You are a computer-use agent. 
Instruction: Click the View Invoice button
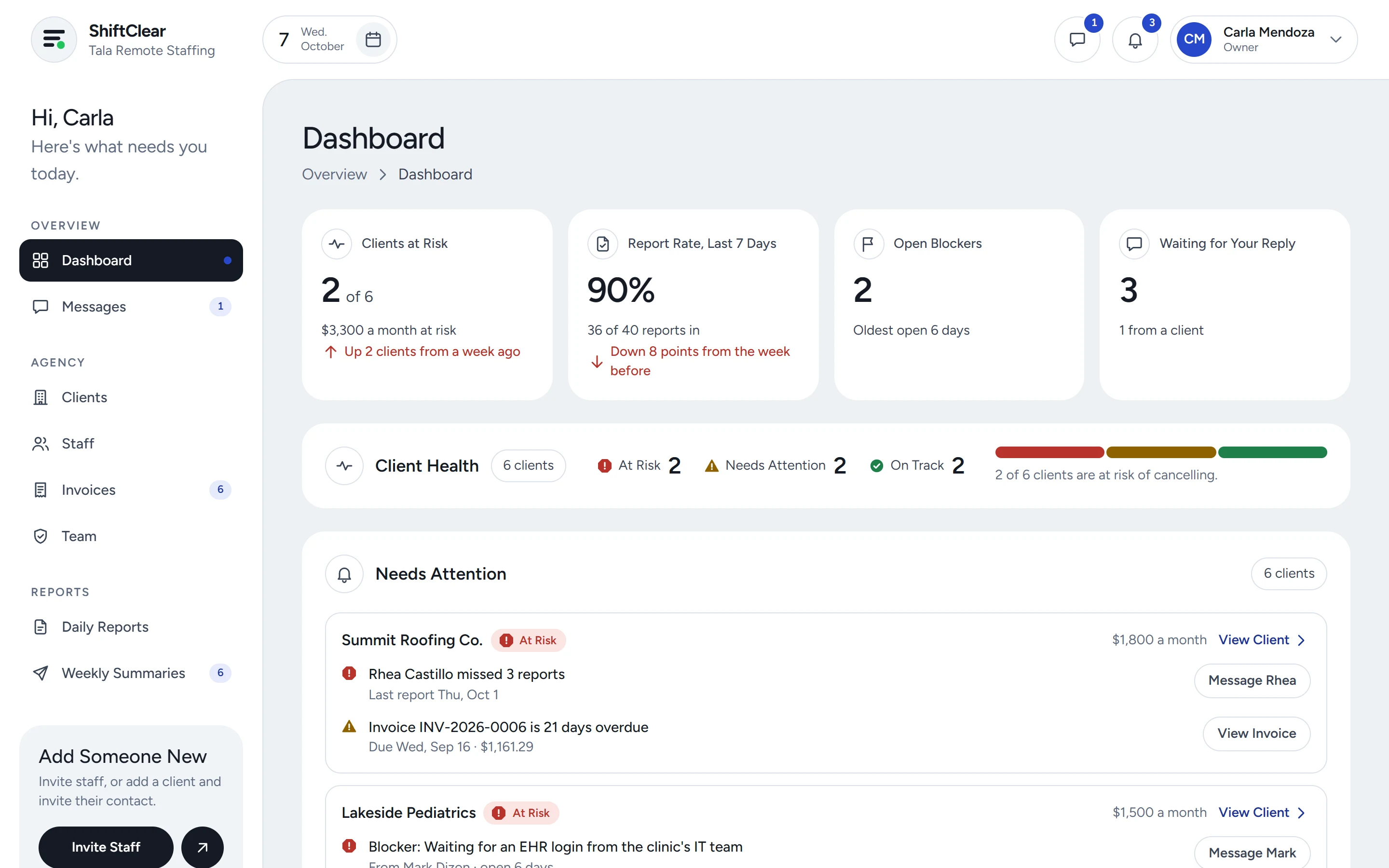click(x=1256, y=733)
